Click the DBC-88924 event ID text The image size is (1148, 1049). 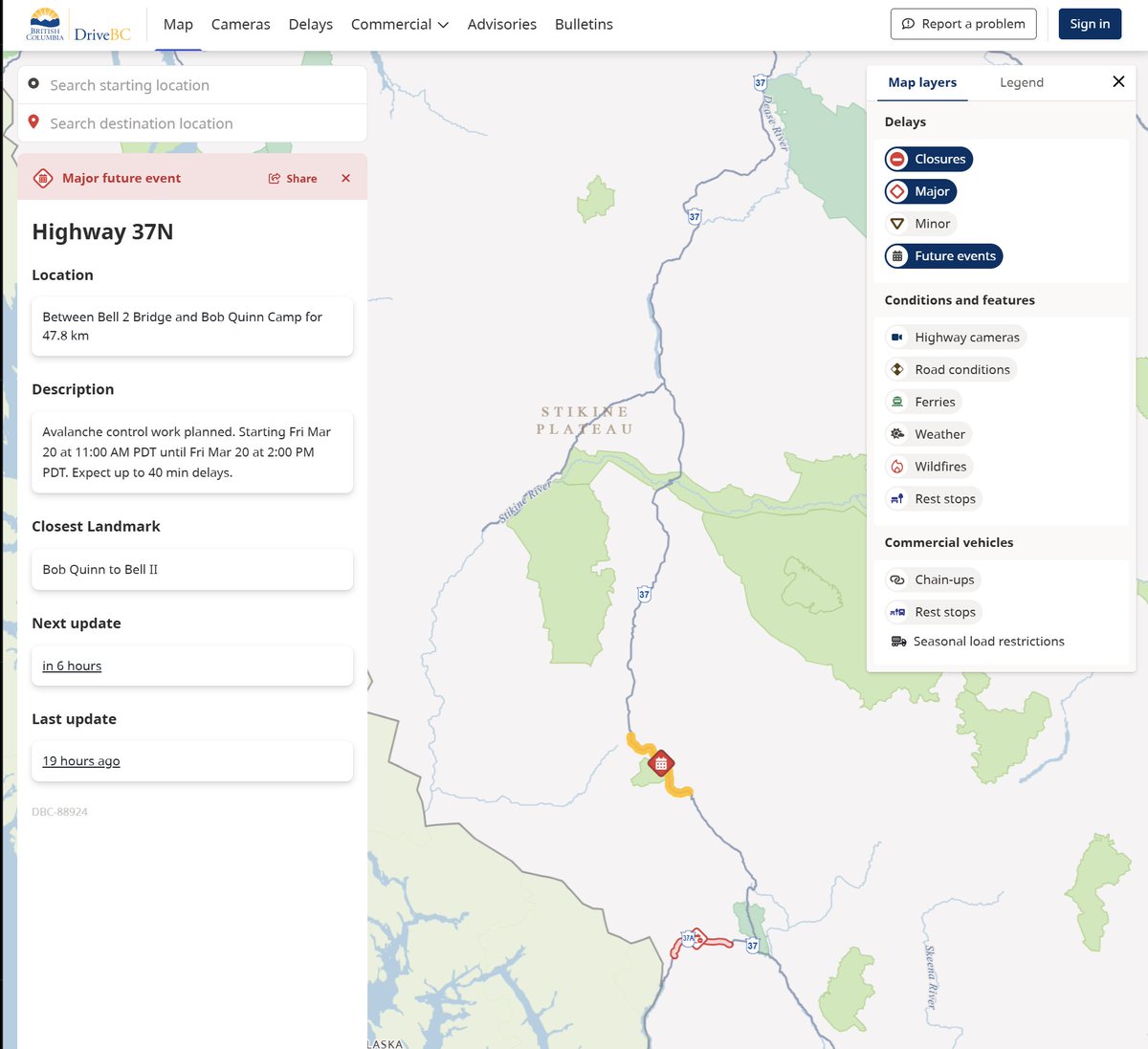point(59,812)
